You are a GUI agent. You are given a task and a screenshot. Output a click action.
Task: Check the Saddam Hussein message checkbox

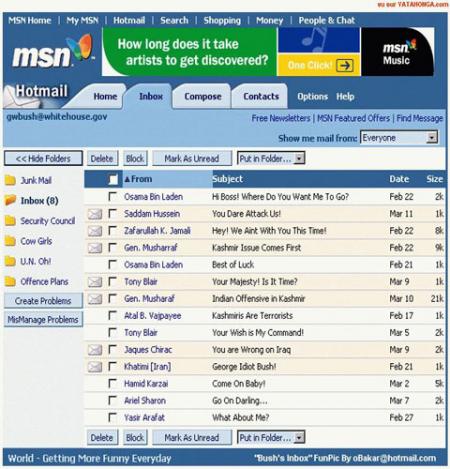click(x=113, y=213)
